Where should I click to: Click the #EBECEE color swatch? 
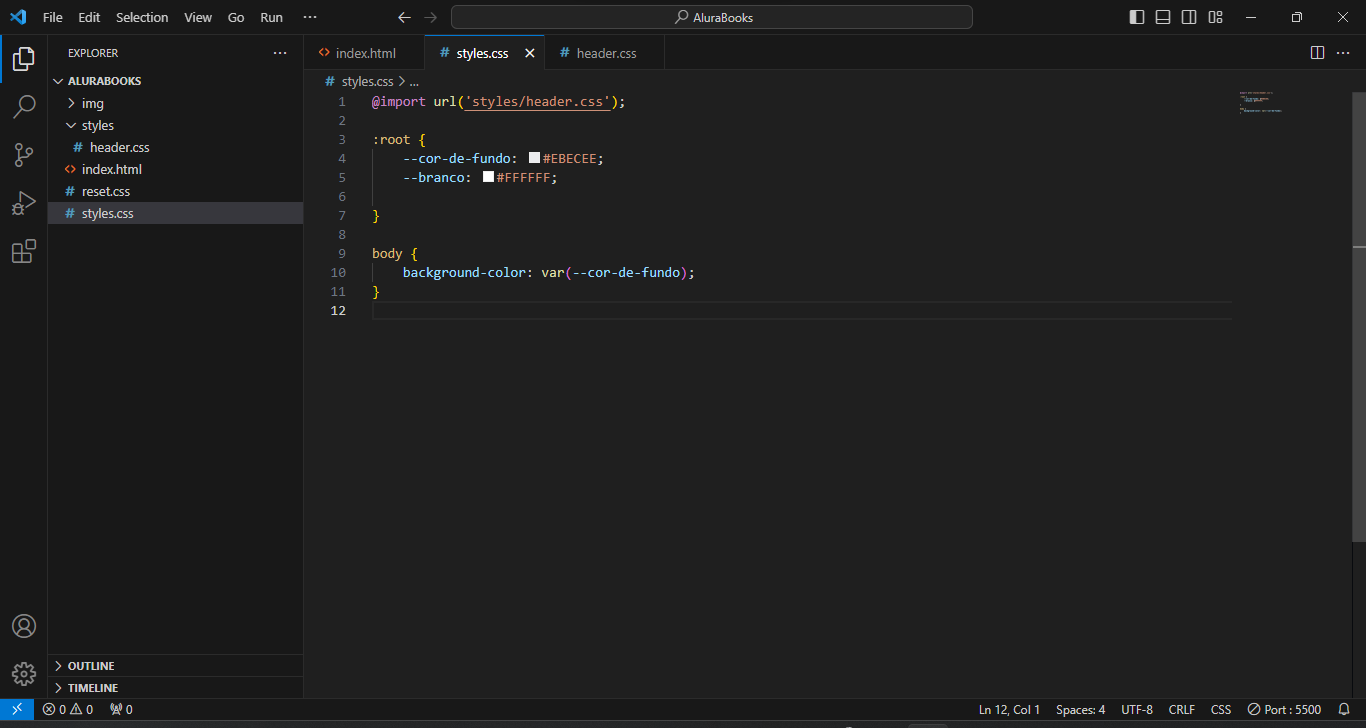coord(535,158)
